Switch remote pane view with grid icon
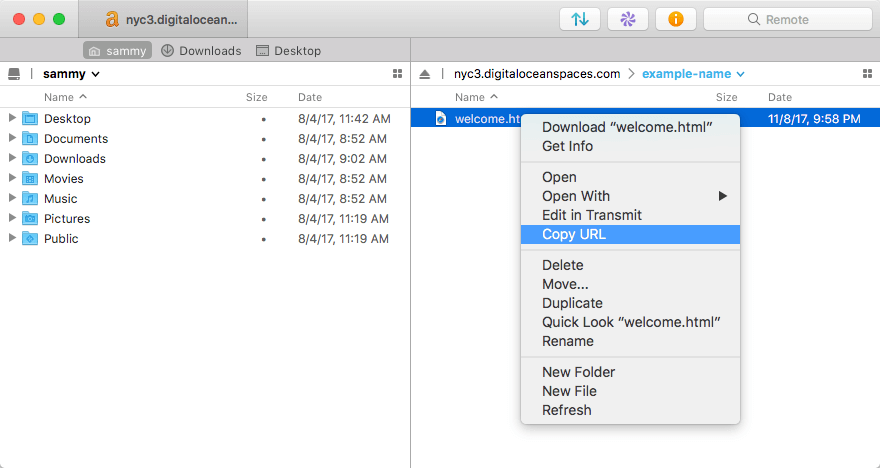 coord(867,74)
